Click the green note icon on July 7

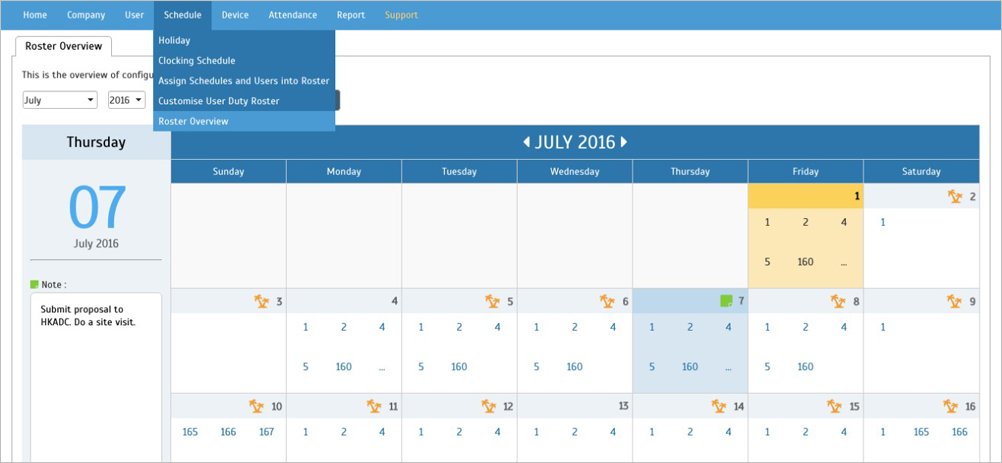coord(726,301)
